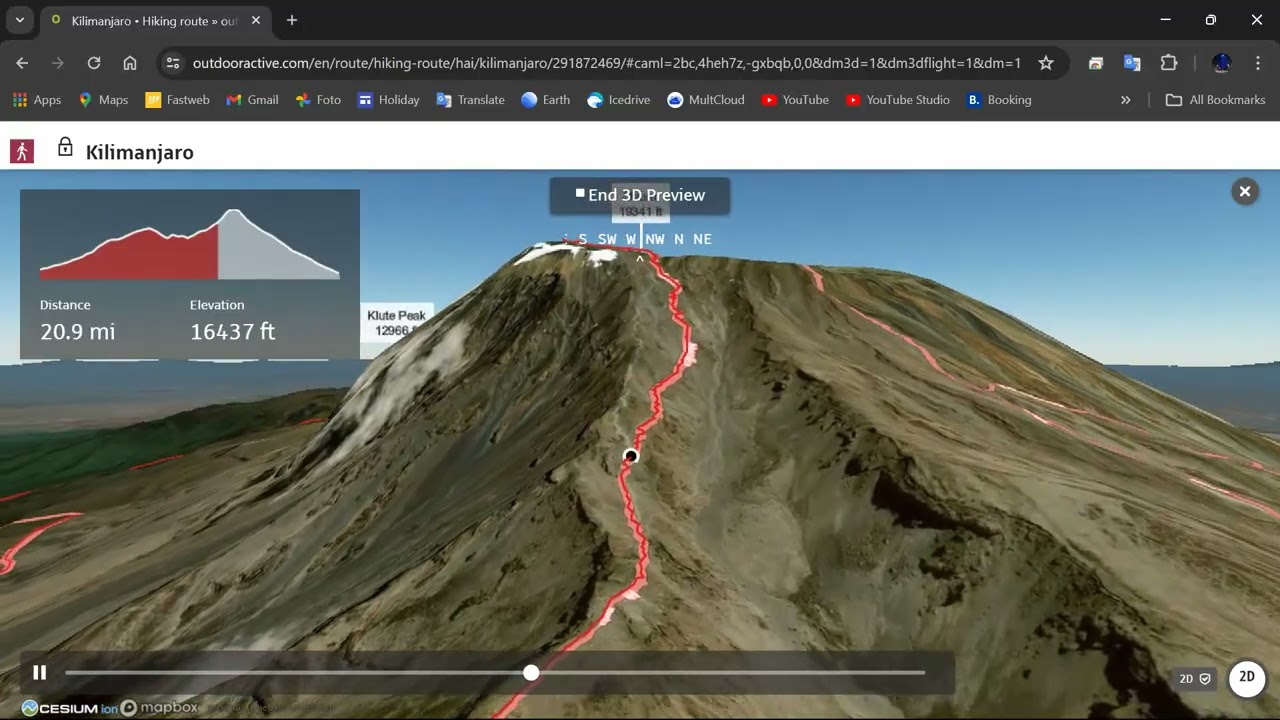Close the Kilimanjaro browser tab
The height and width of the screenshot is (720, 1280).
coord(255,20)
